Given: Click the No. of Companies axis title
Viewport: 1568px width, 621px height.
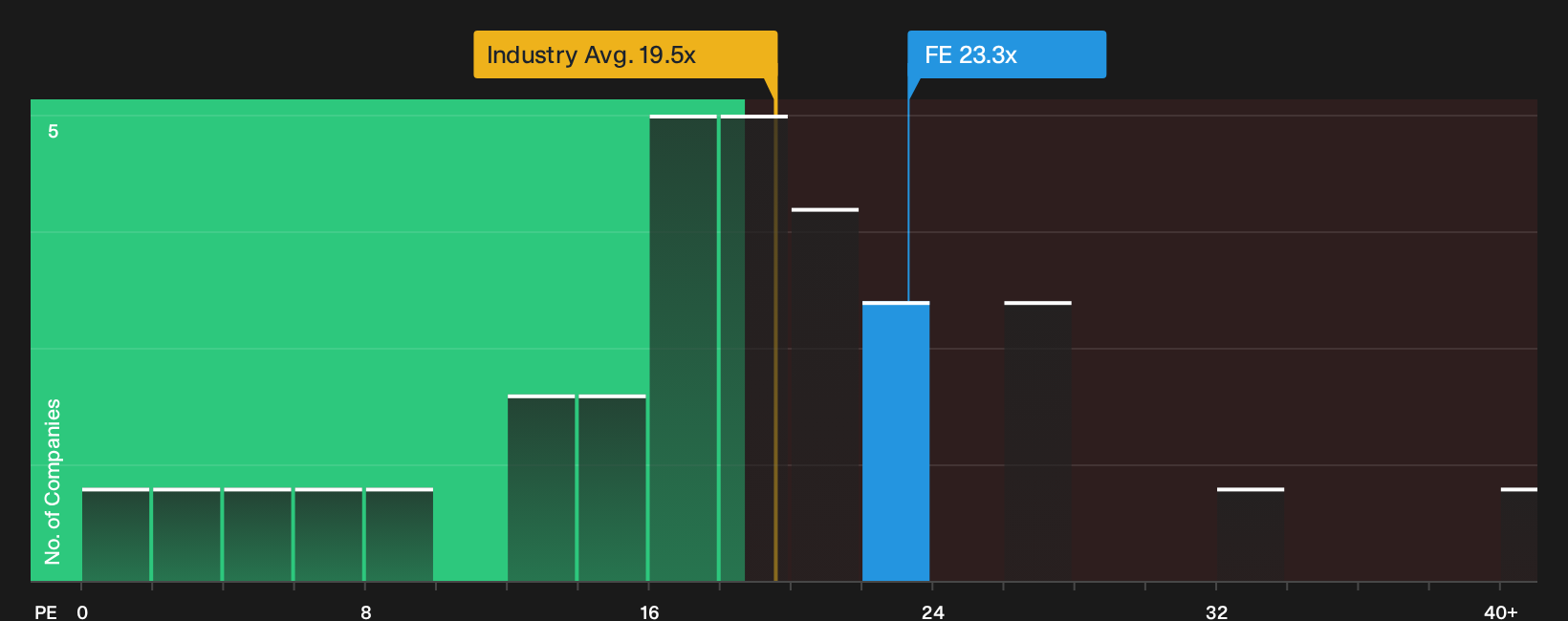Looking at the screenshot, I should click(x=53, y=482).
